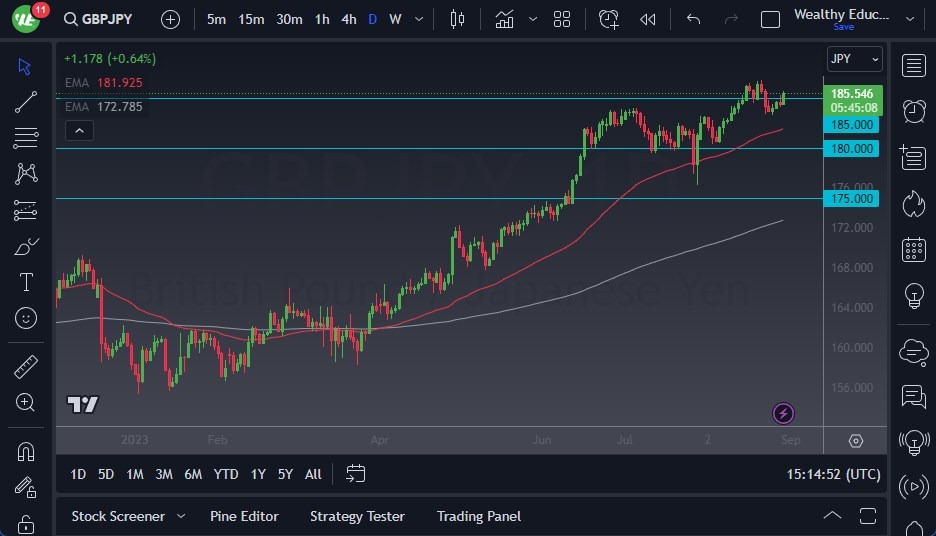This screenshot has height=536, width=936.
Task: Select the trend line drawing tool
Action: click(26, 102)
